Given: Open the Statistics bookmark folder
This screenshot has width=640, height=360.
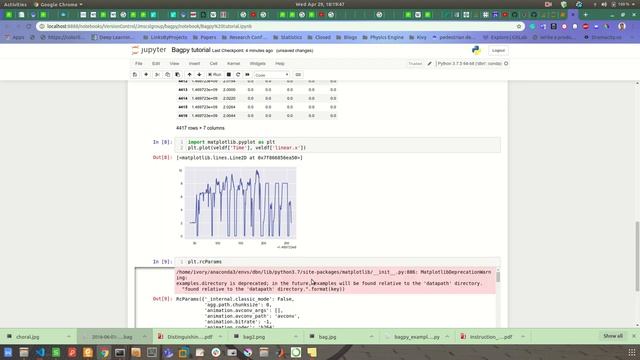Looking at the screenshot, I should 288,37.
